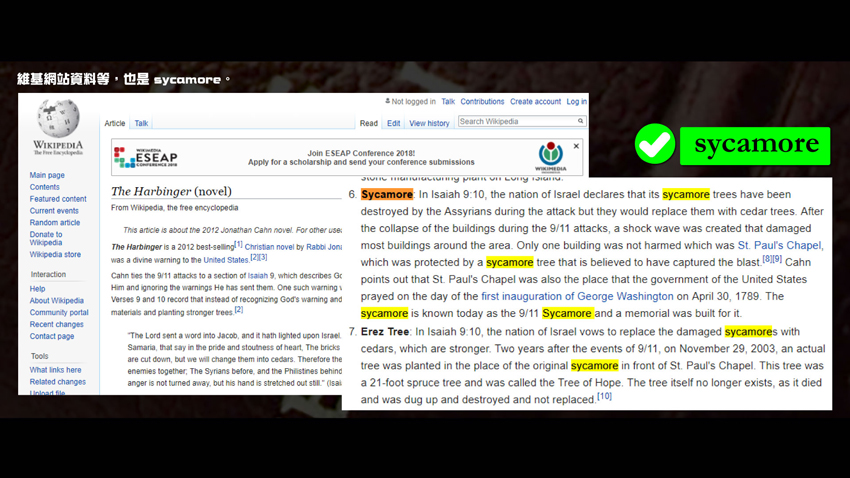This screenshot has height=478, width=850.
Task: Open the Article tab
Action: [x=115, y=124]
